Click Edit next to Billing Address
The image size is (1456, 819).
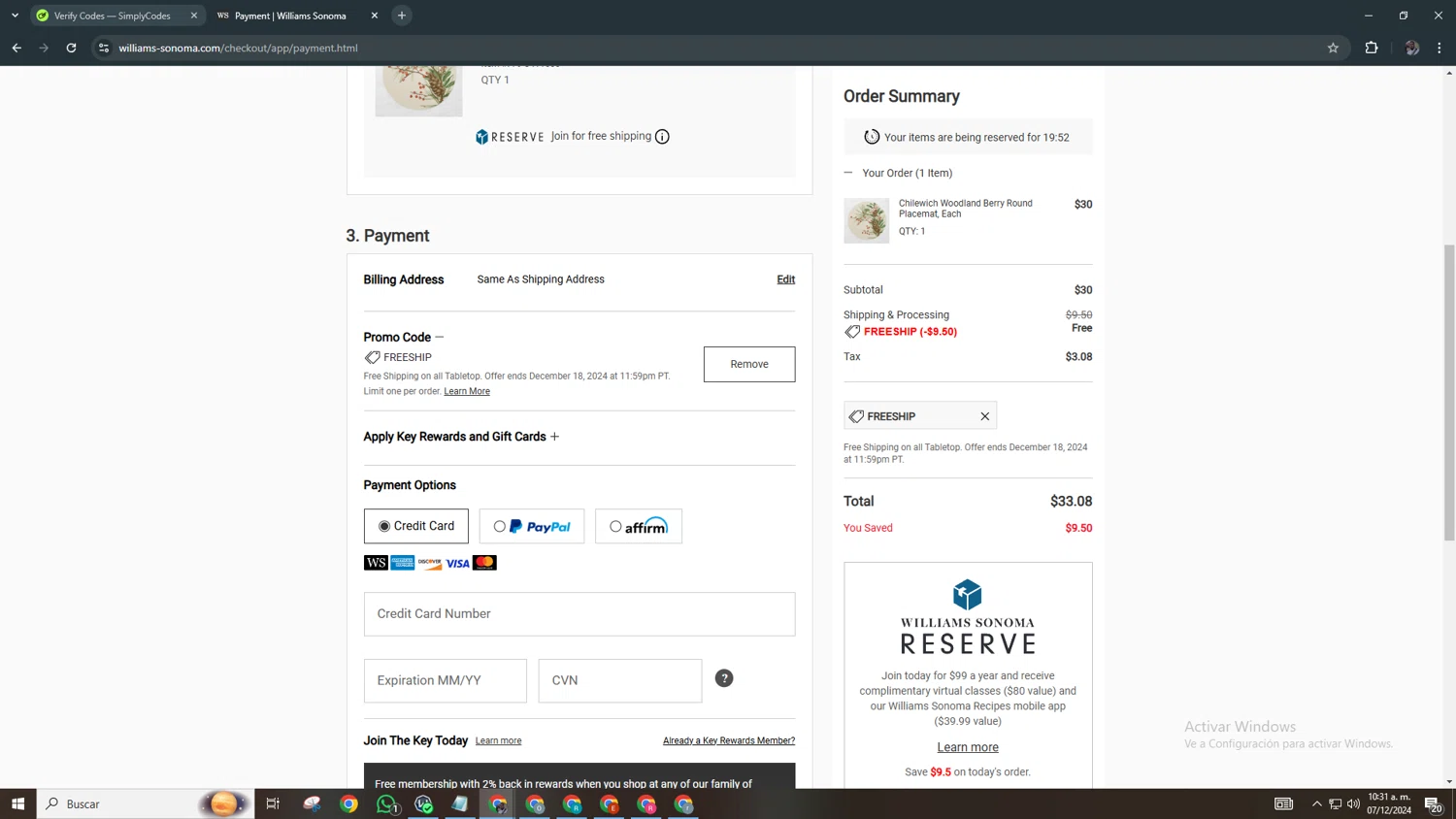tap(786, 279)
